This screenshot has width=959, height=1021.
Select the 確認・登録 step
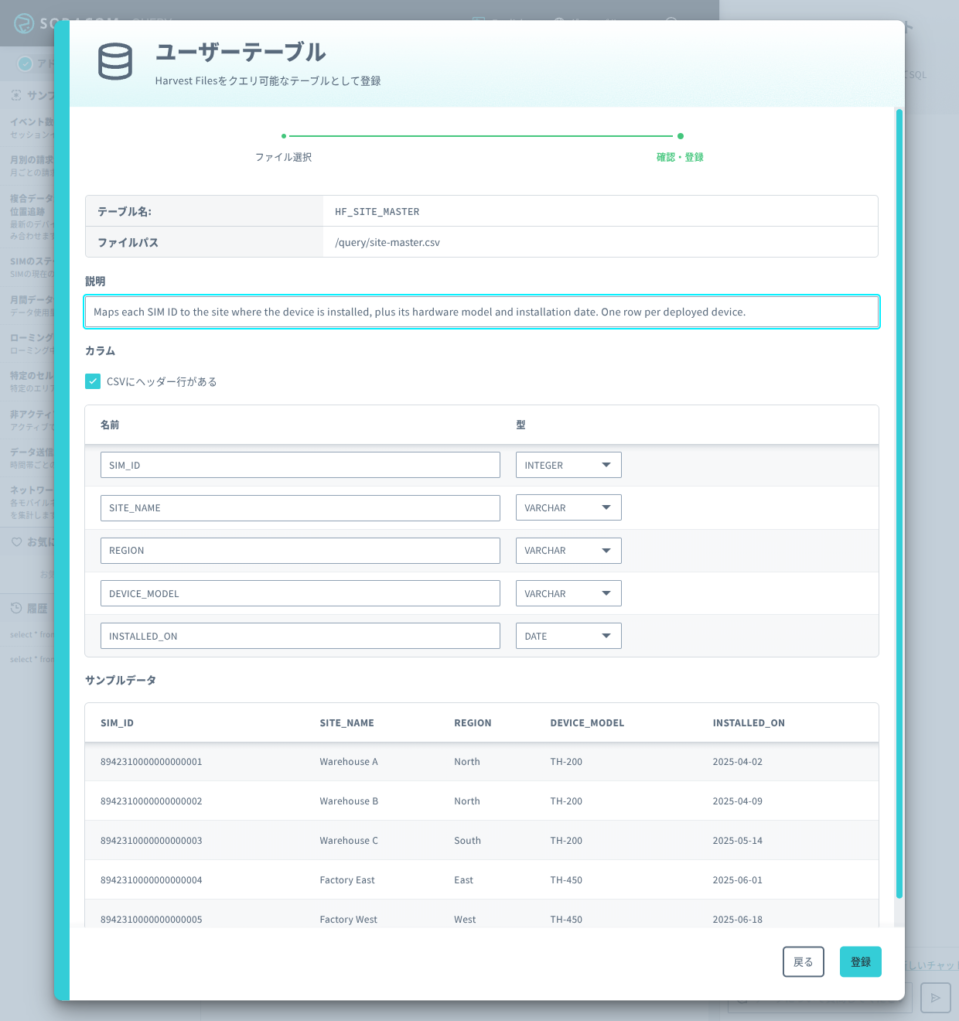(x=680, y=157)
